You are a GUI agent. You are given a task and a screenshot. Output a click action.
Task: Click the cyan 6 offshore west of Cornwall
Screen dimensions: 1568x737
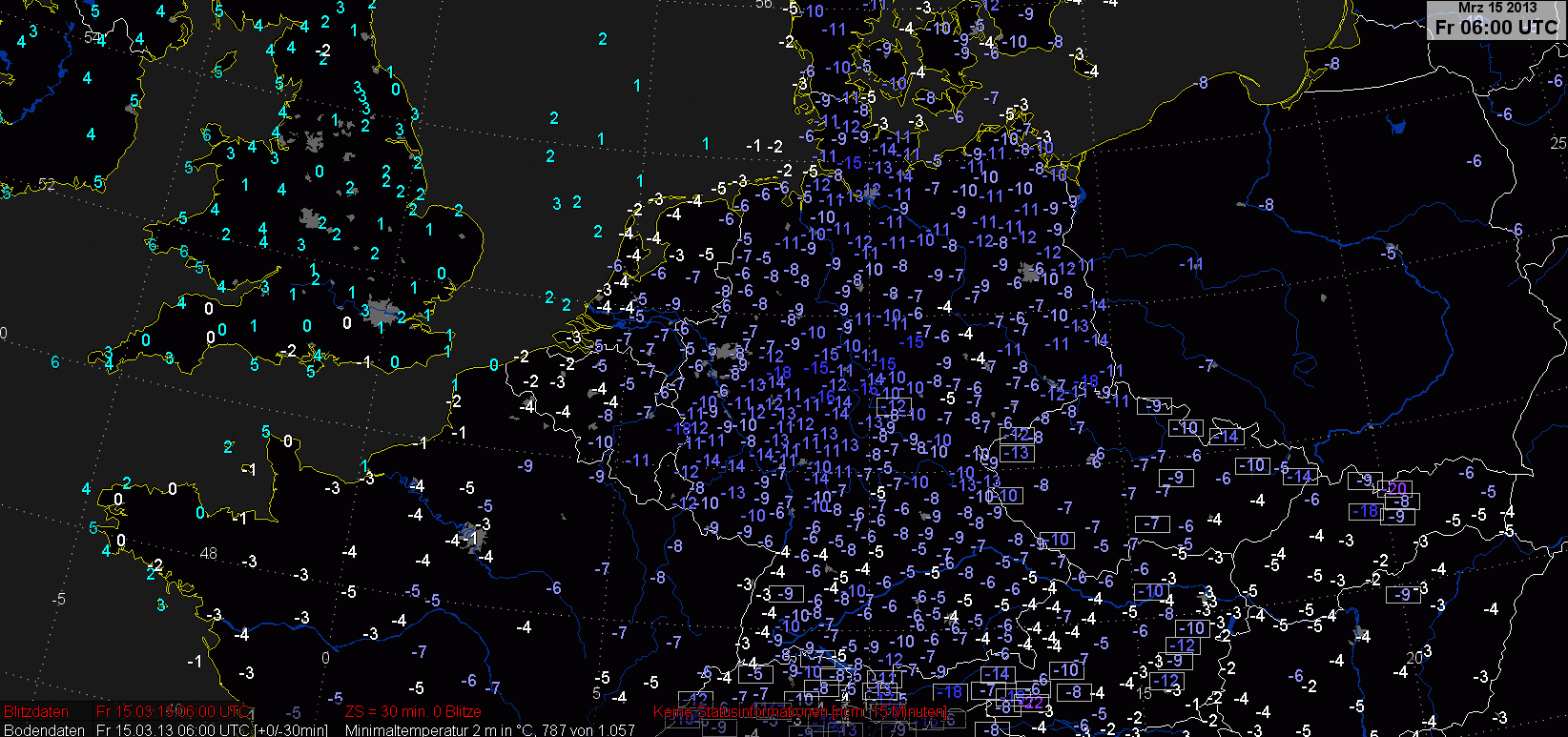click(x=55, y=362)
